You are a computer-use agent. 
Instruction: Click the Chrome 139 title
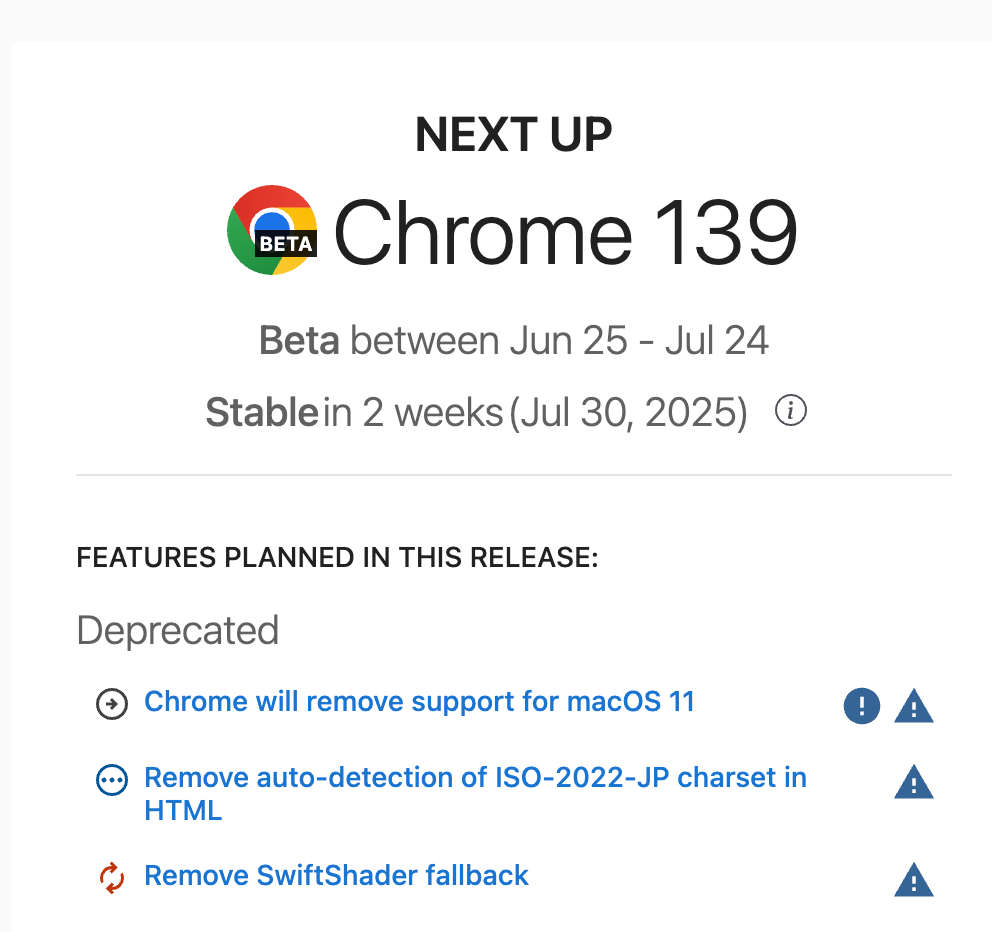pos(565,232)
